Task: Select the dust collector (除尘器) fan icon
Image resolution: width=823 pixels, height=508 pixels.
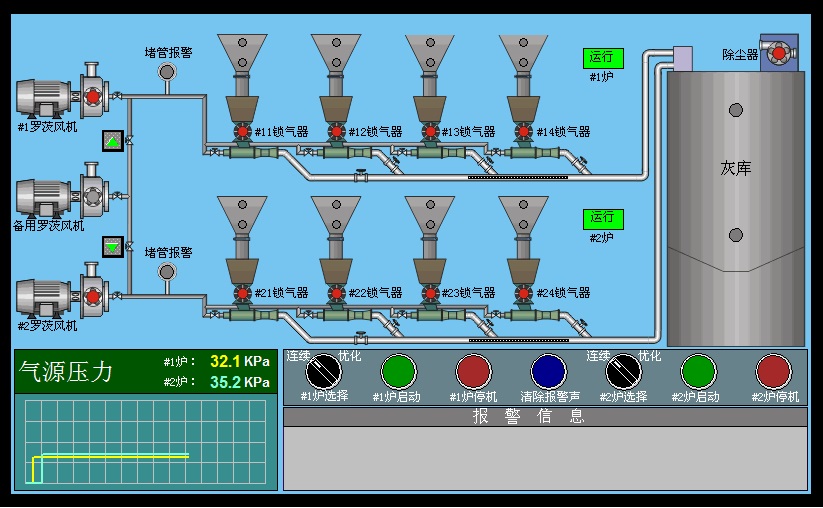Action: tap(779, 53)
